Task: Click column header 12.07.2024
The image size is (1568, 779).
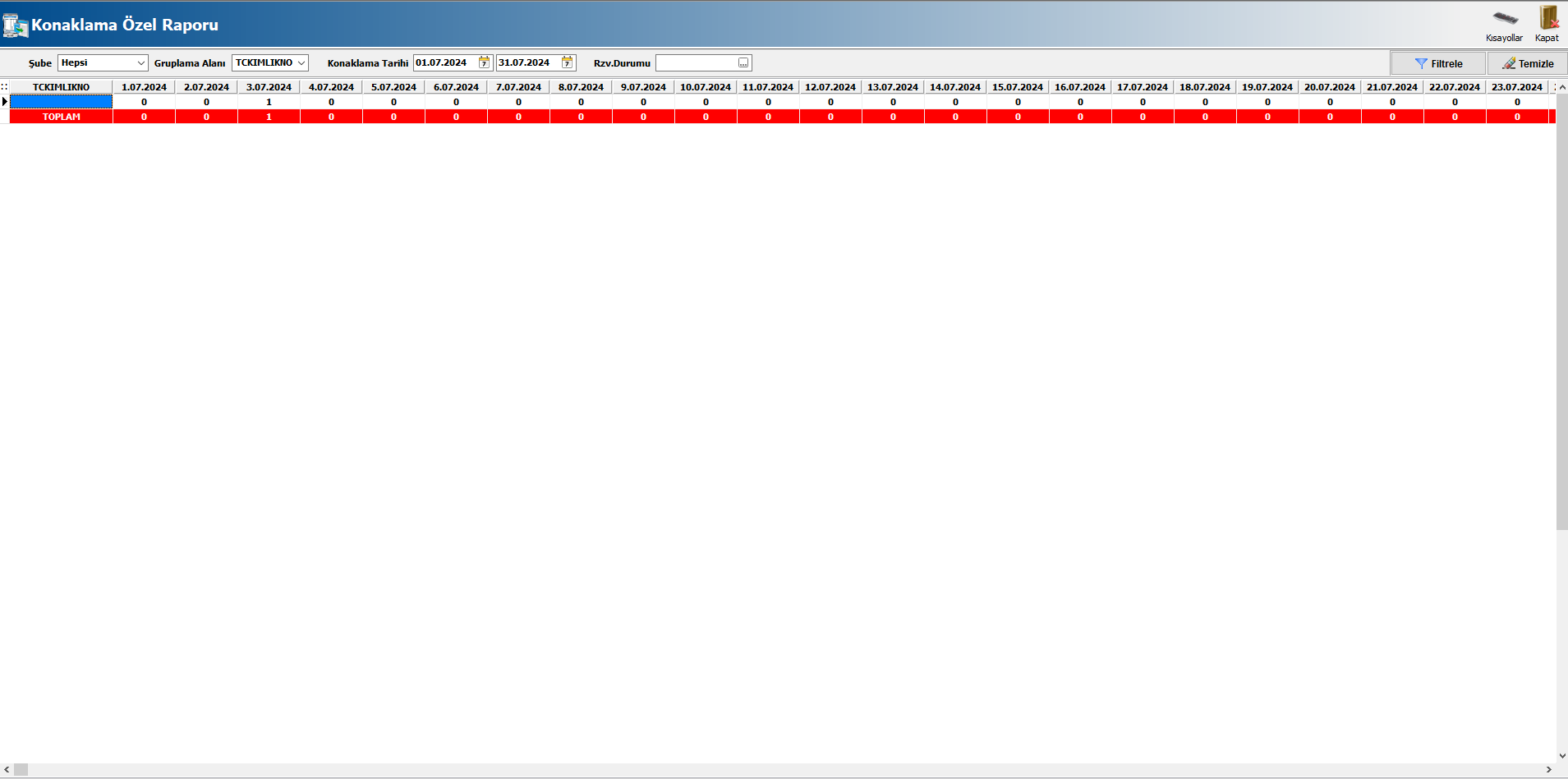Action: 830,86
